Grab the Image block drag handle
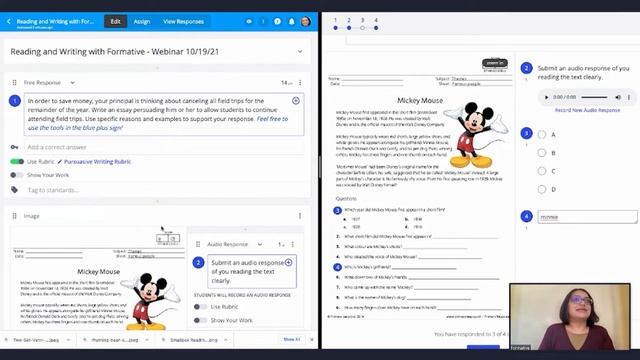 [14, 216]
